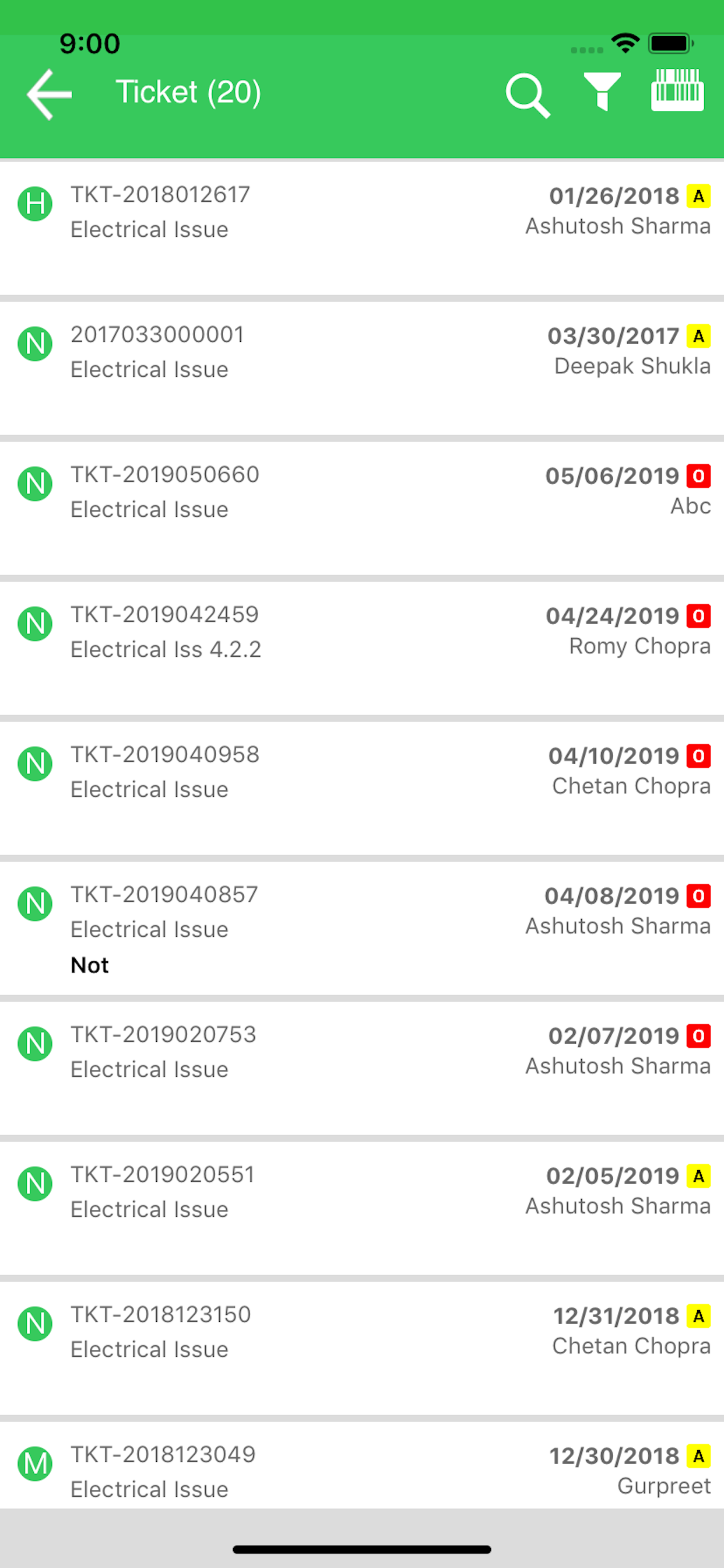Select ticket TKT-2019040958 by Chetan Chopra
Image resolution: width=724 pixels, height=1568 pixels.
pos(362,788)
